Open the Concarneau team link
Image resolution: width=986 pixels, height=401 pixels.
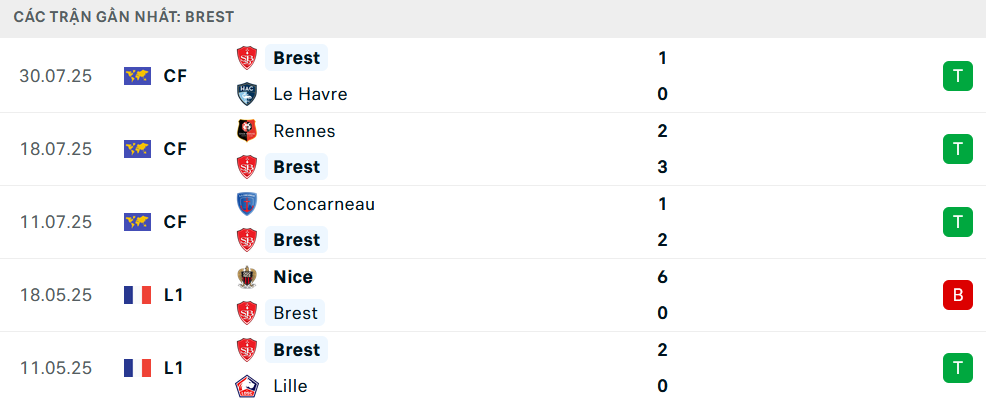pyautogui.click(x=324, y=204)
